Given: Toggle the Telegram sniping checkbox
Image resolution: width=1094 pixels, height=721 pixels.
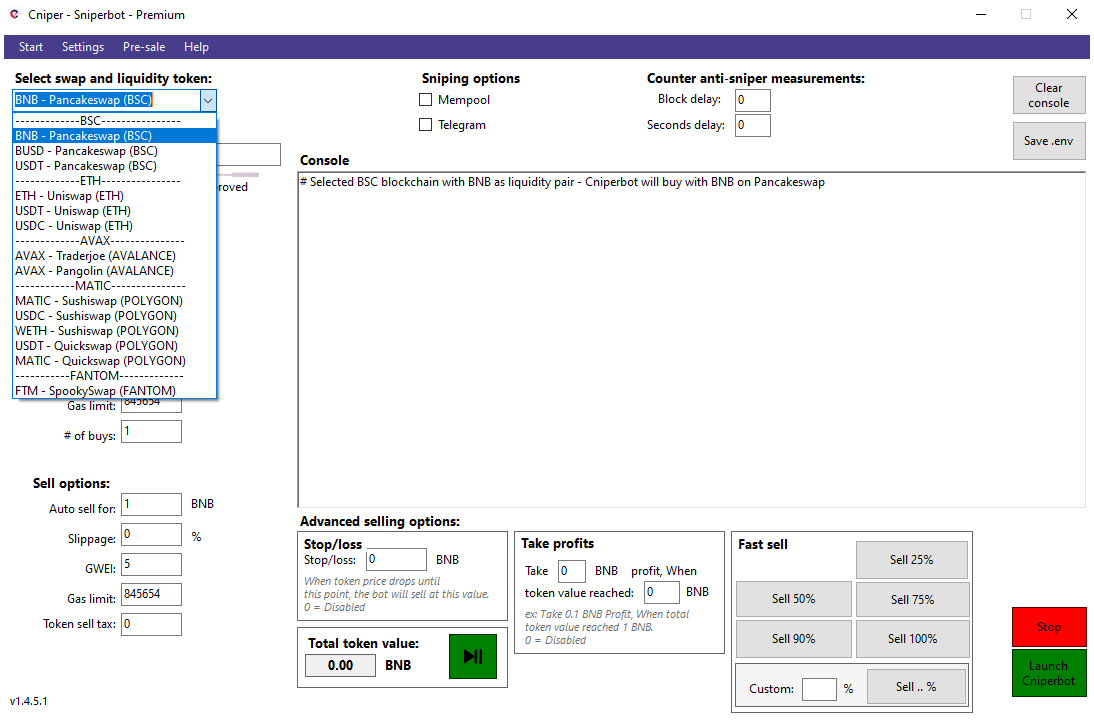Looking at the screenshot, I should [426, 125].
